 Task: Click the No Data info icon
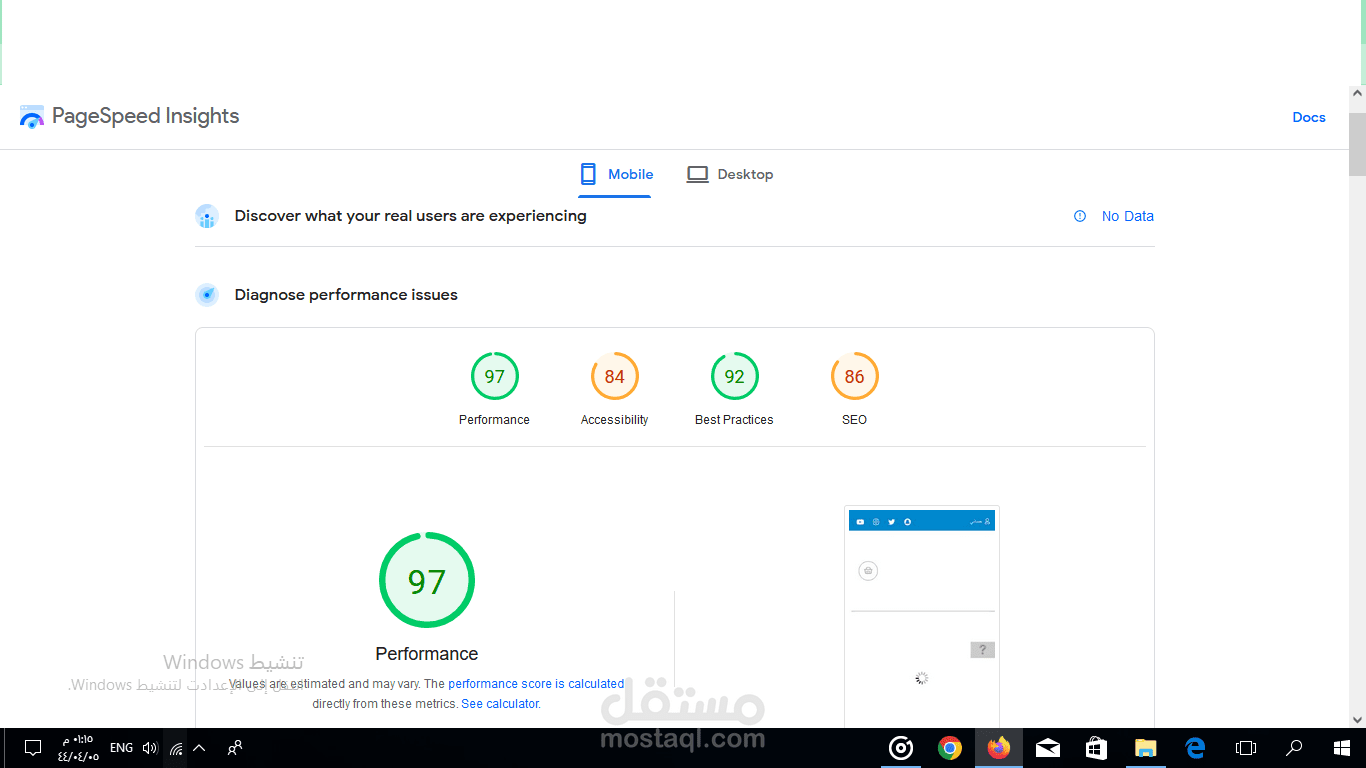(1080, 216)
